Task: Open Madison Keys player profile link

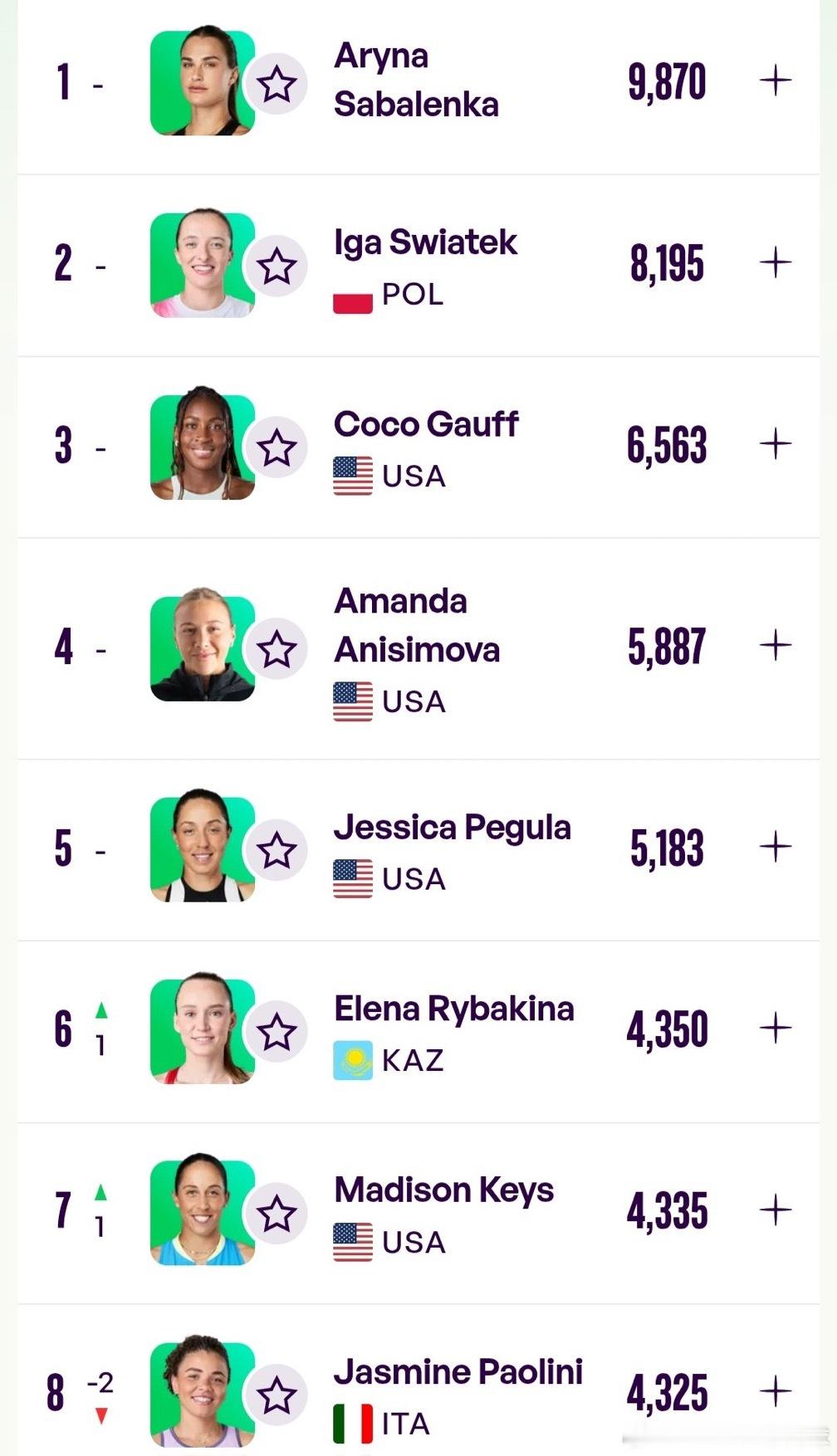Action: pyautogui.click(x=443, y=1190)
